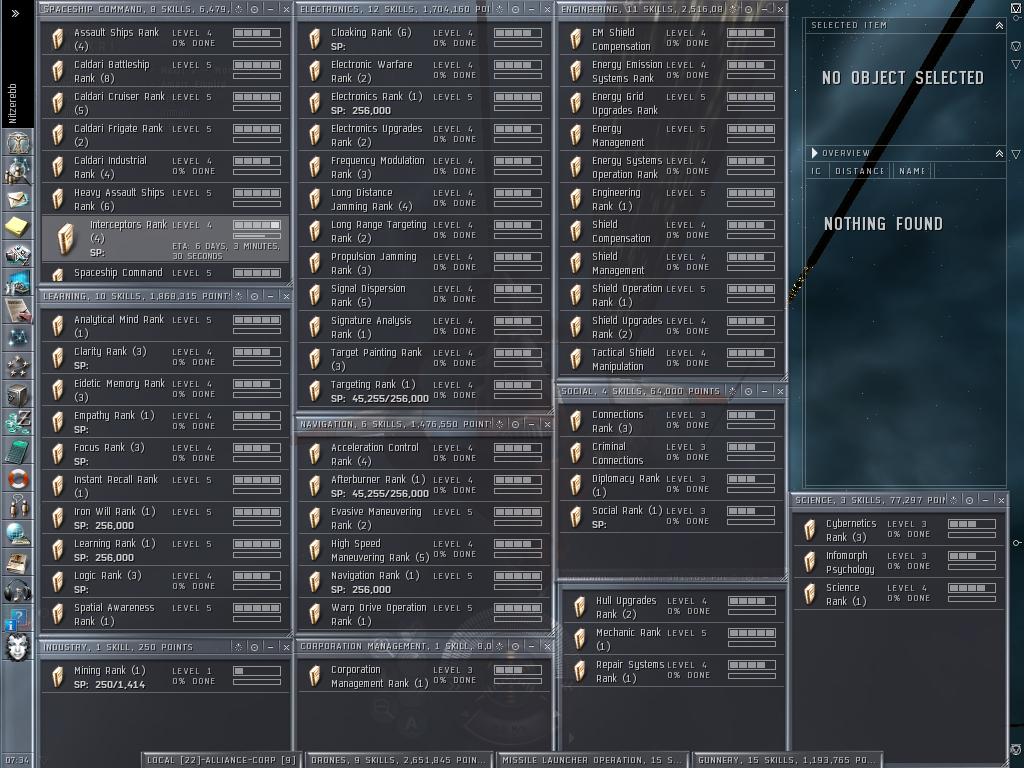This screenshot has height=768, width=1024.
Task: Collapse the Selected Item panel chevron
Action: pyautogui.click(x=999, y=25)
